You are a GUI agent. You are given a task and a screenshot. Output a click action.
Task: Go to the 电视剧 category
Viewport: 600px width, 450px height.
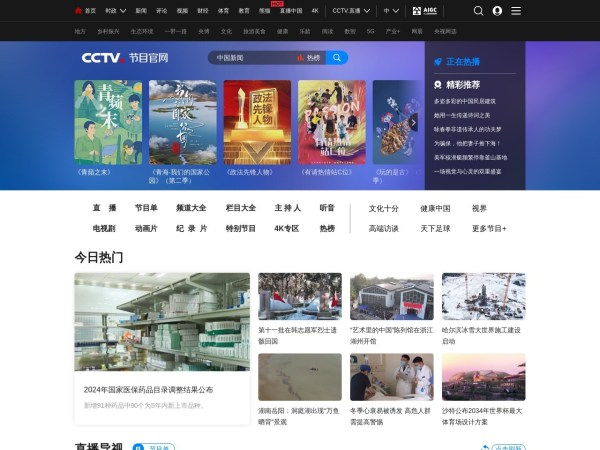tap(104, 228)
